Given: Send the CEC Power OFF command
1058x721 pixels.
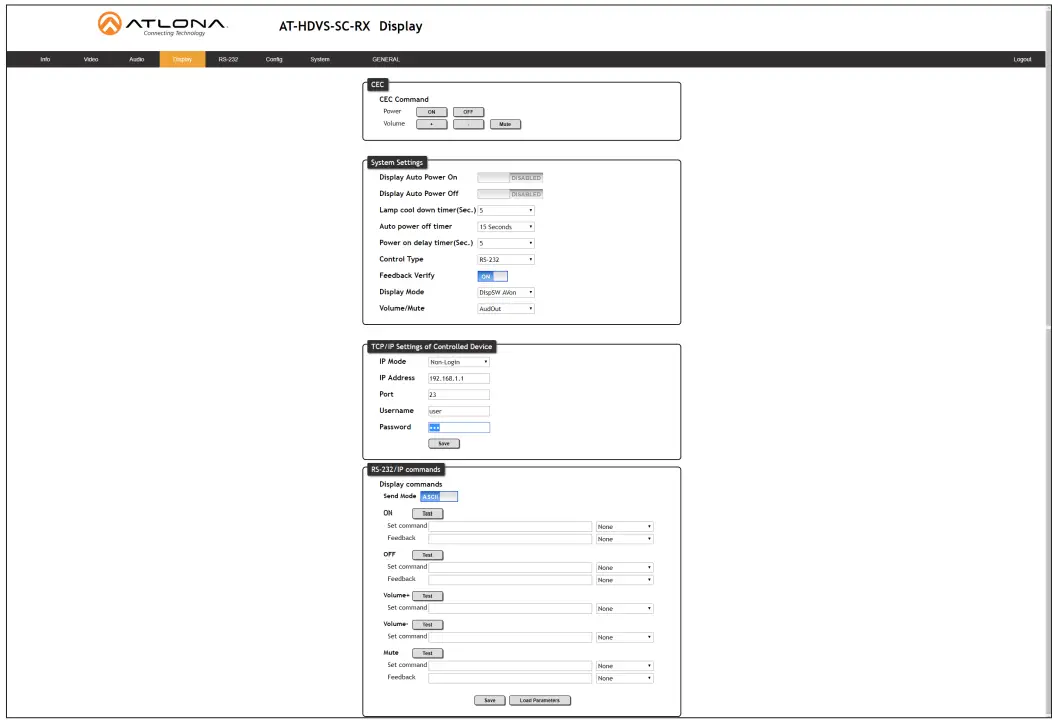Looking at the screenshot, I should coord(468,112).
